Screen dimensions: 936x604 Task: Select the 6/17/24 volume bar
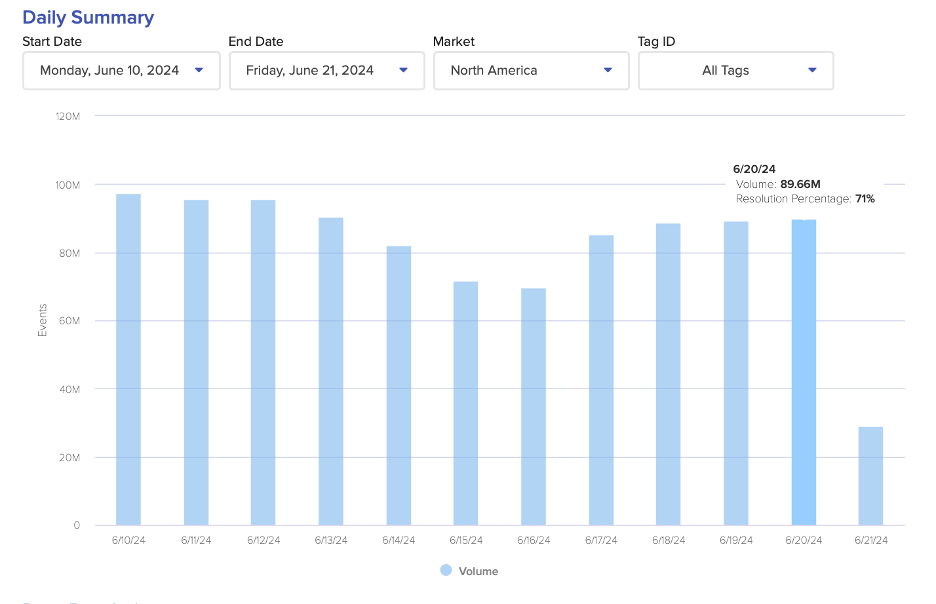(601, 380)
